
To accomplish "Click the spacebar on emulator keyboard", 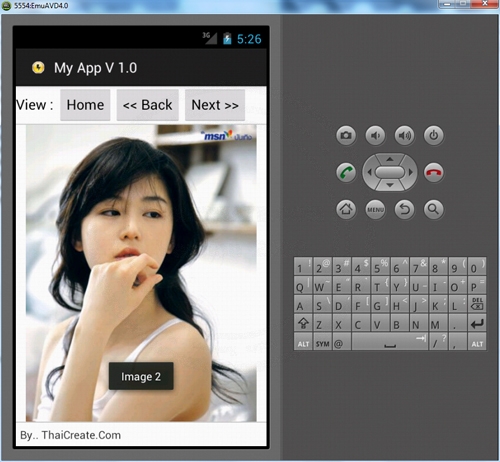I will pyautogui.click(x=390, y=342).
